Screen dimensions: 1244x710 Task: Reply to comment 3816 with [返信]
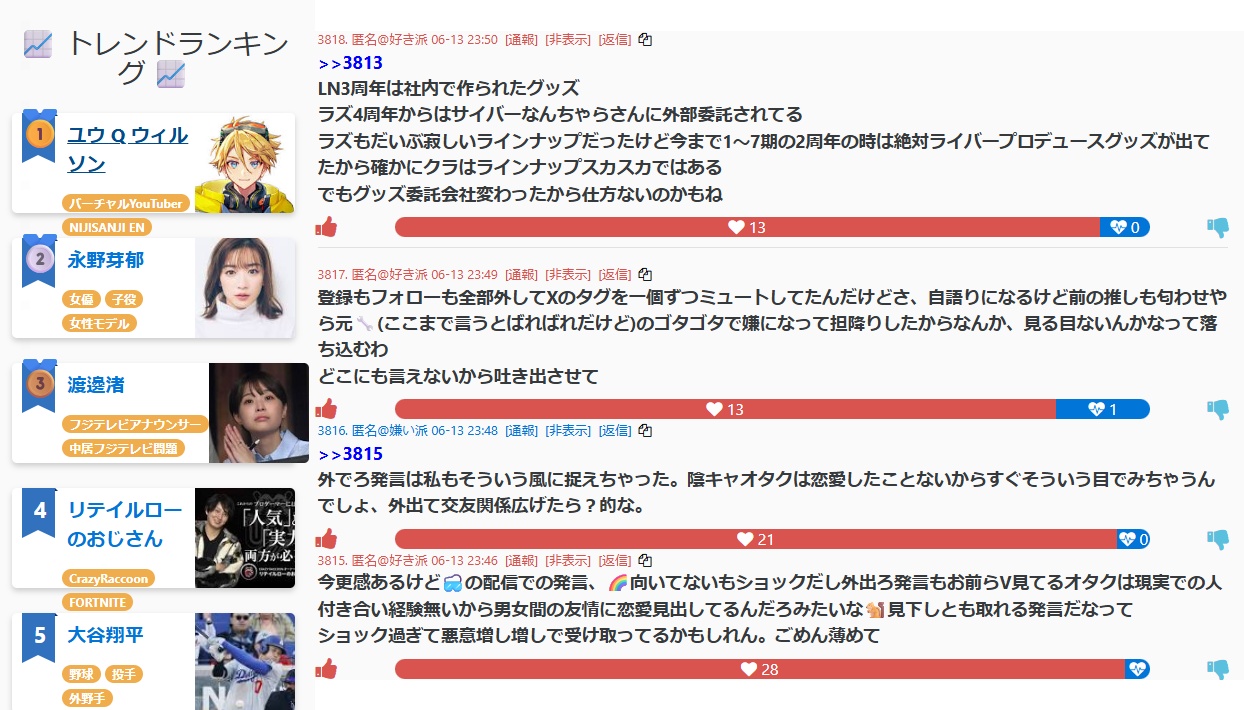614,430
